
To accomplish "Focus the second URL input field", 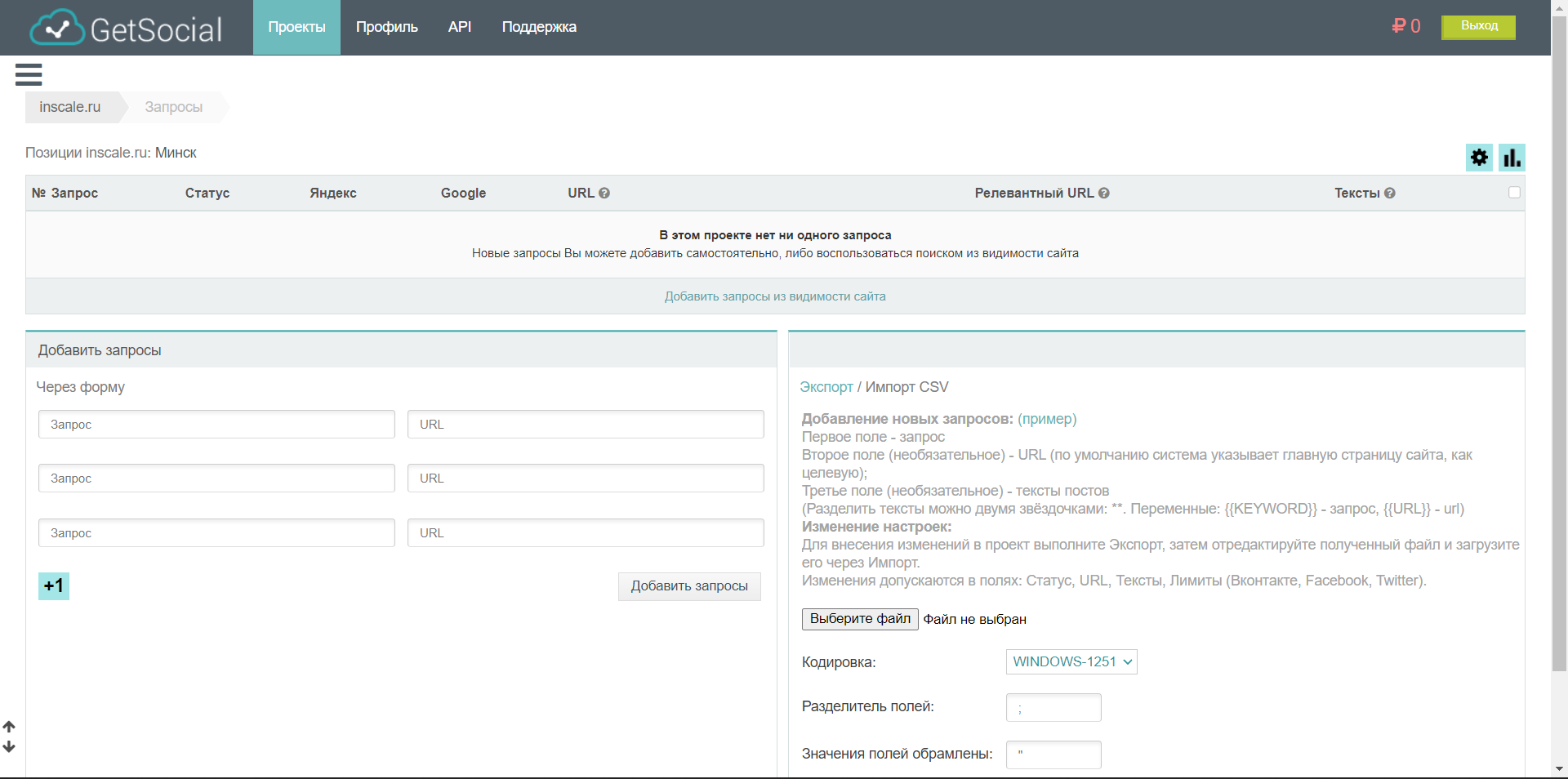I will coord(586,479).
